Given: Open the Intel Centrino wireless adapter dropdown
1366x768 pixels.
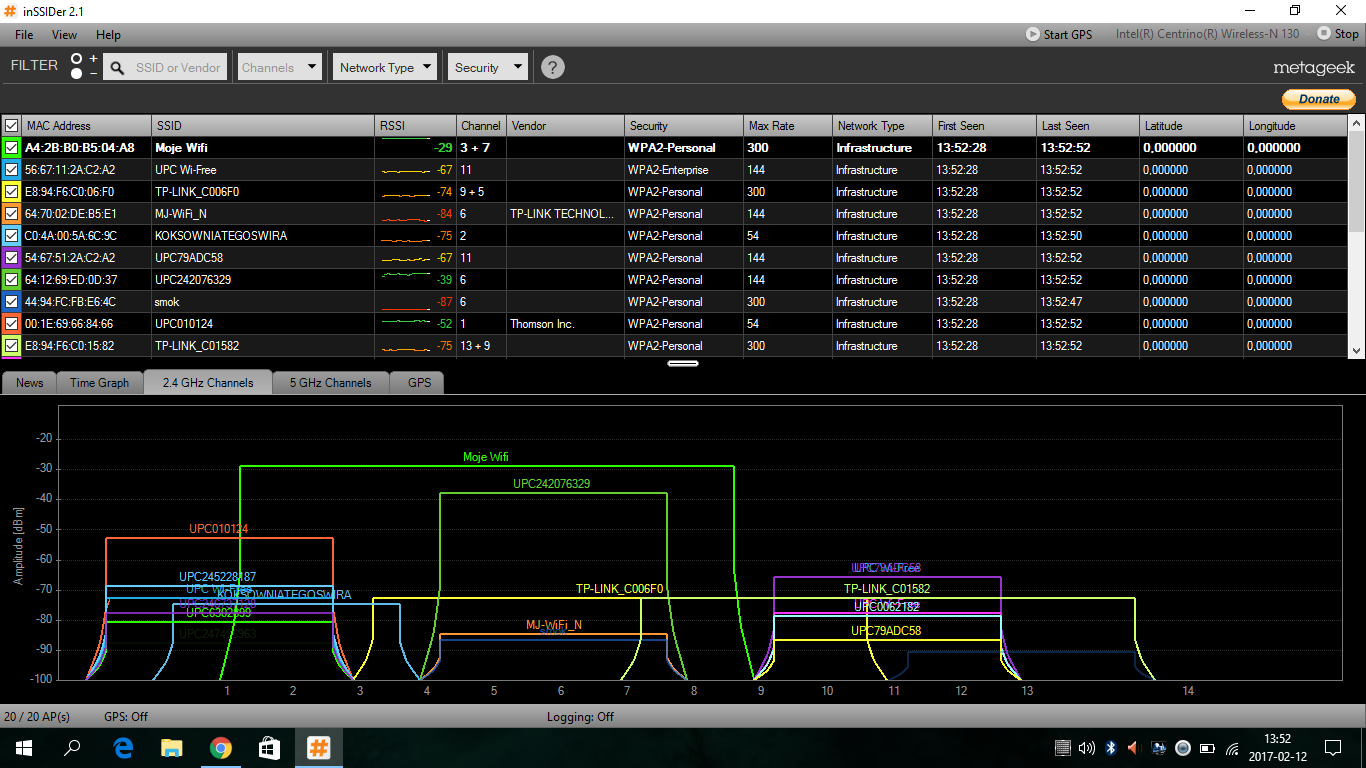Looking at the screenshot, I should (1207, 34).
